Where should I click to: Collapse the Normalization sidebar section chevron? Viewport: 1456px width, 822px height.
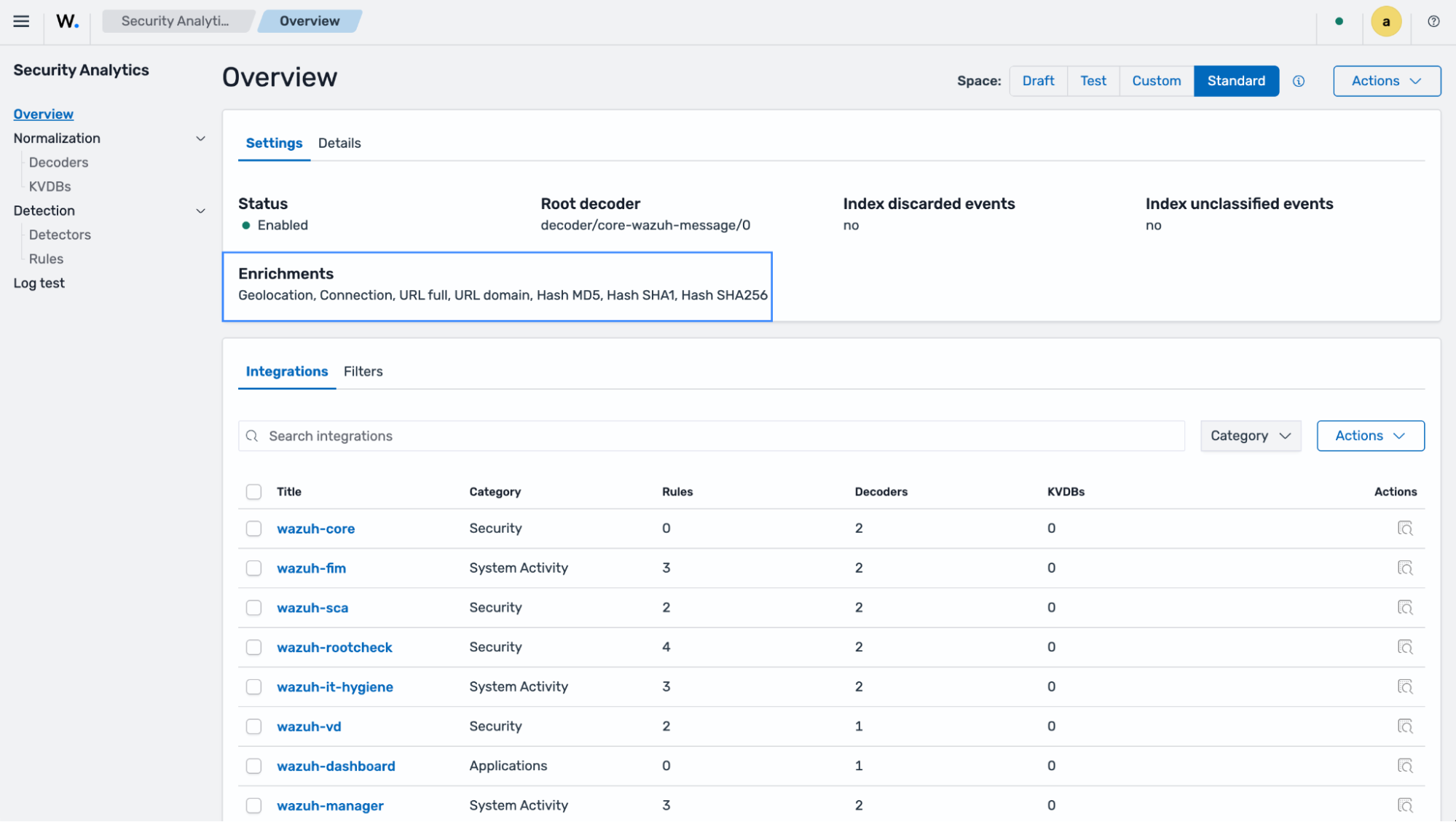[200, 138]
